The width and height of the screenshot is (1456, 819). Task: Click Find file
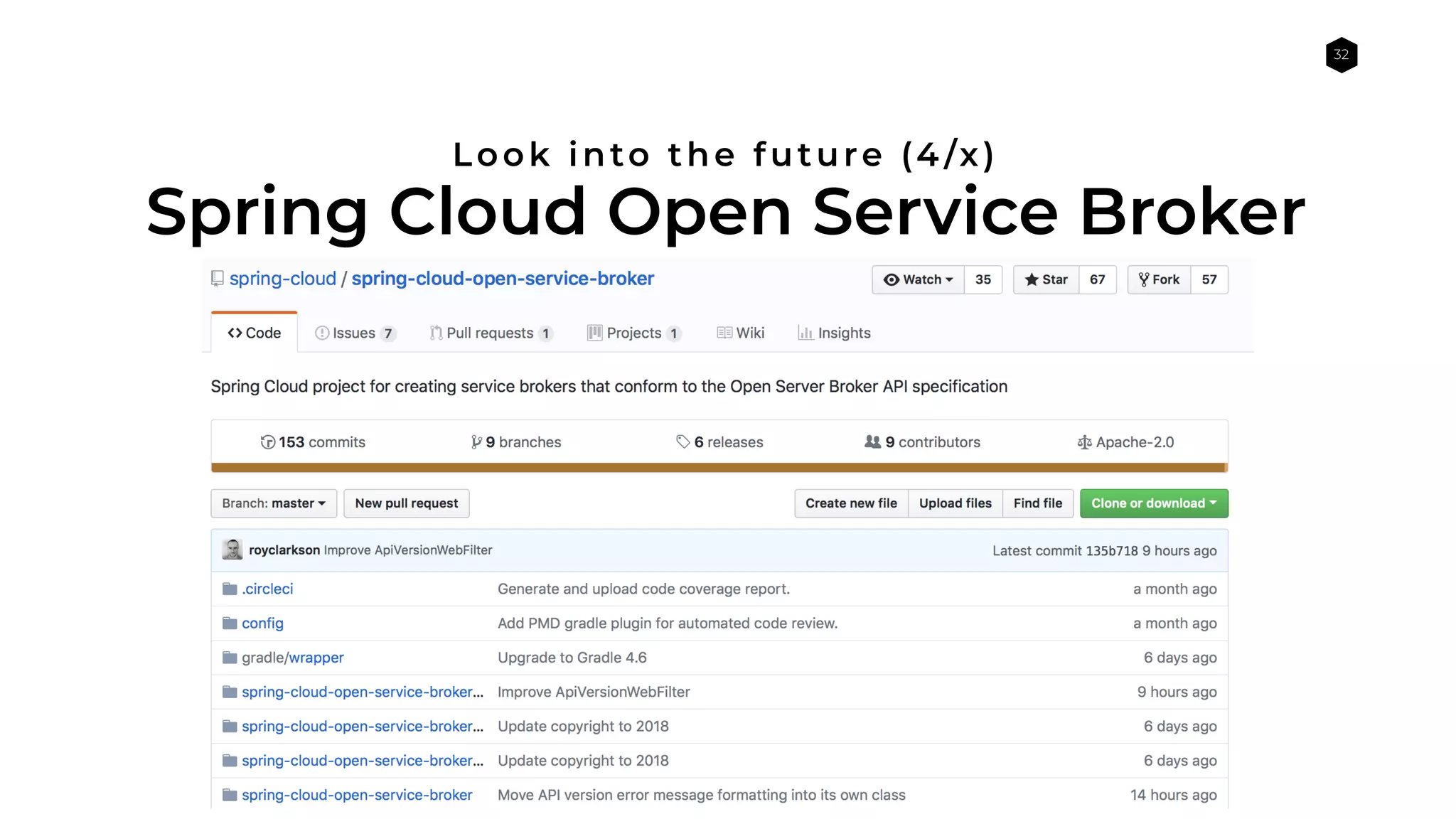(1038, 503)
